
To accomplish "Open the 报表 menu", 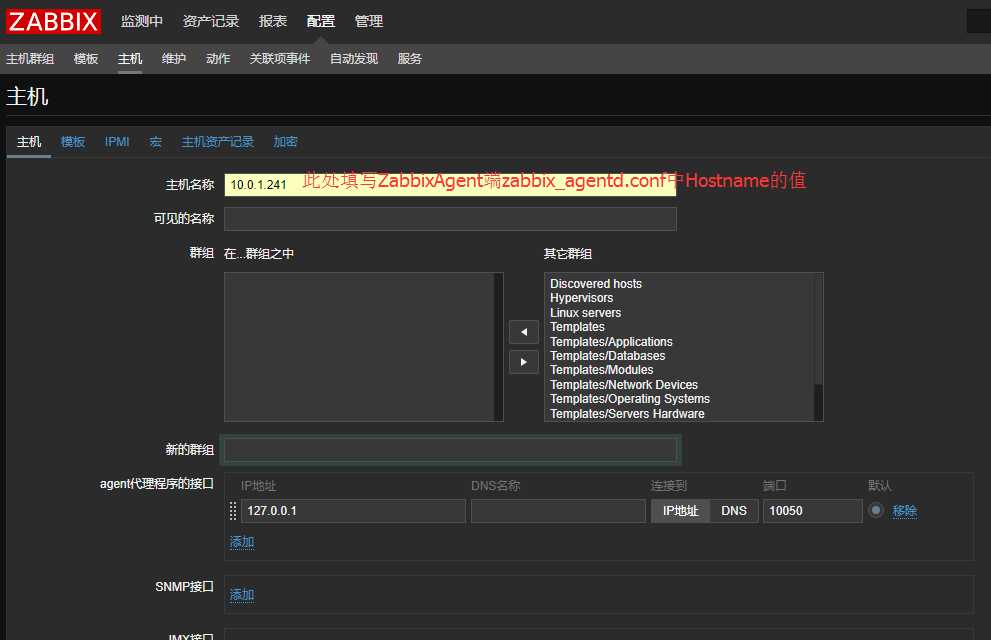I will [273, 21].
